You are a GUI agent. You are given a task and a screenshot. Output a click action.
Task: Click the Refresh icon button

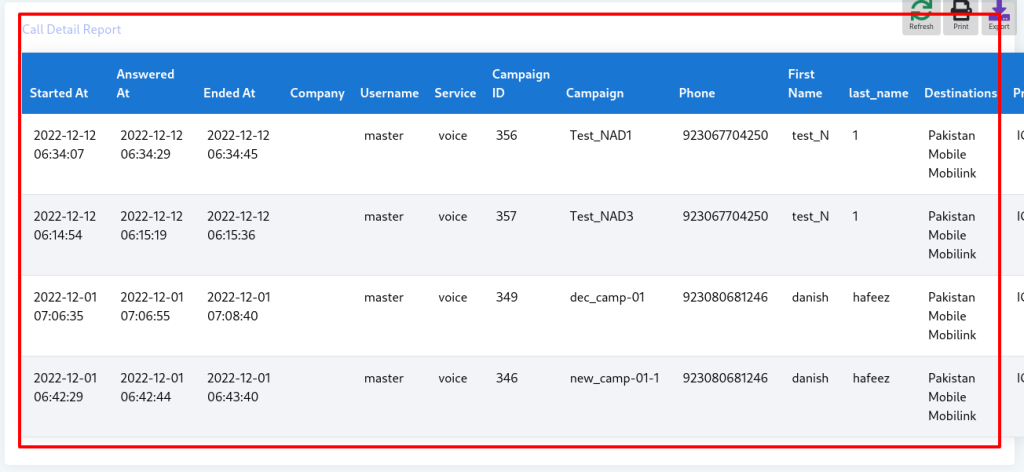point(921,15)
